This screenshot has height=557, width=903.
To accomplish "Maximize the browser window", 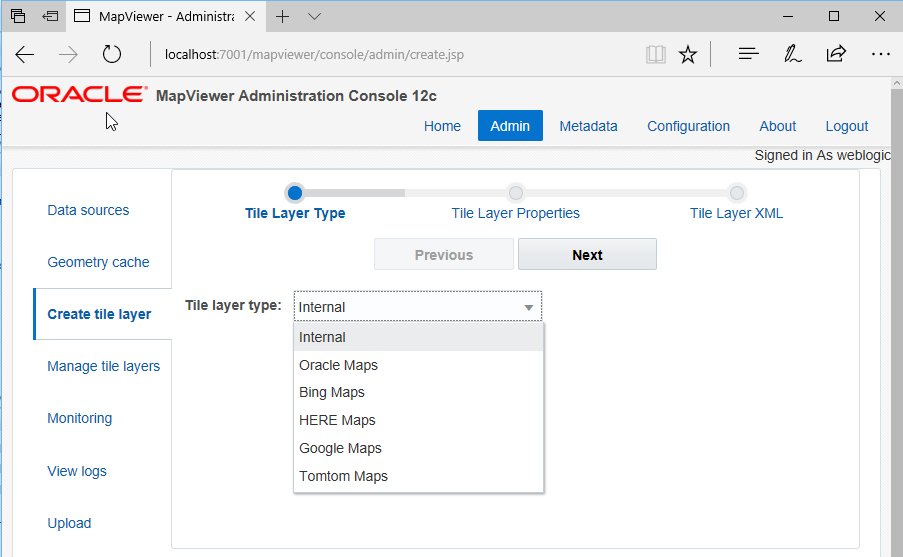I will click(x=833, y=16).
